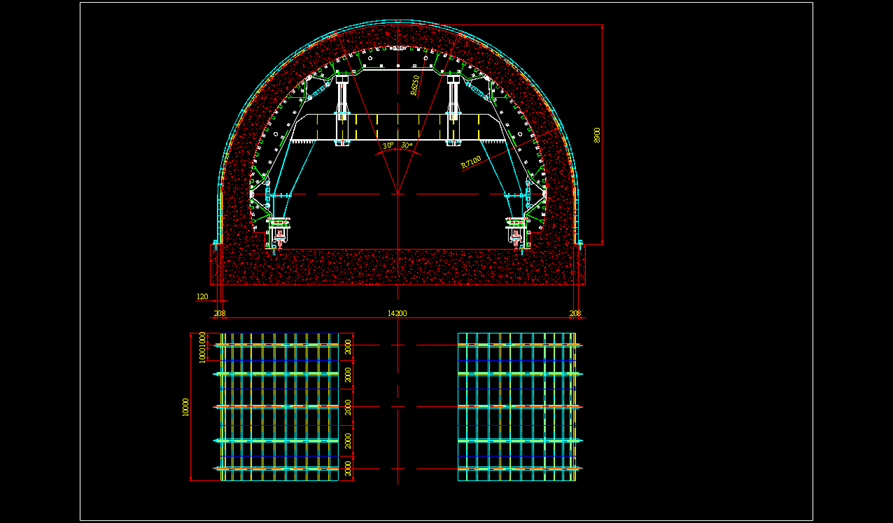Click the 8900 height dimension text
Image resolution: width=893 pixels, height=523 pixels.
tap(597, 135)
